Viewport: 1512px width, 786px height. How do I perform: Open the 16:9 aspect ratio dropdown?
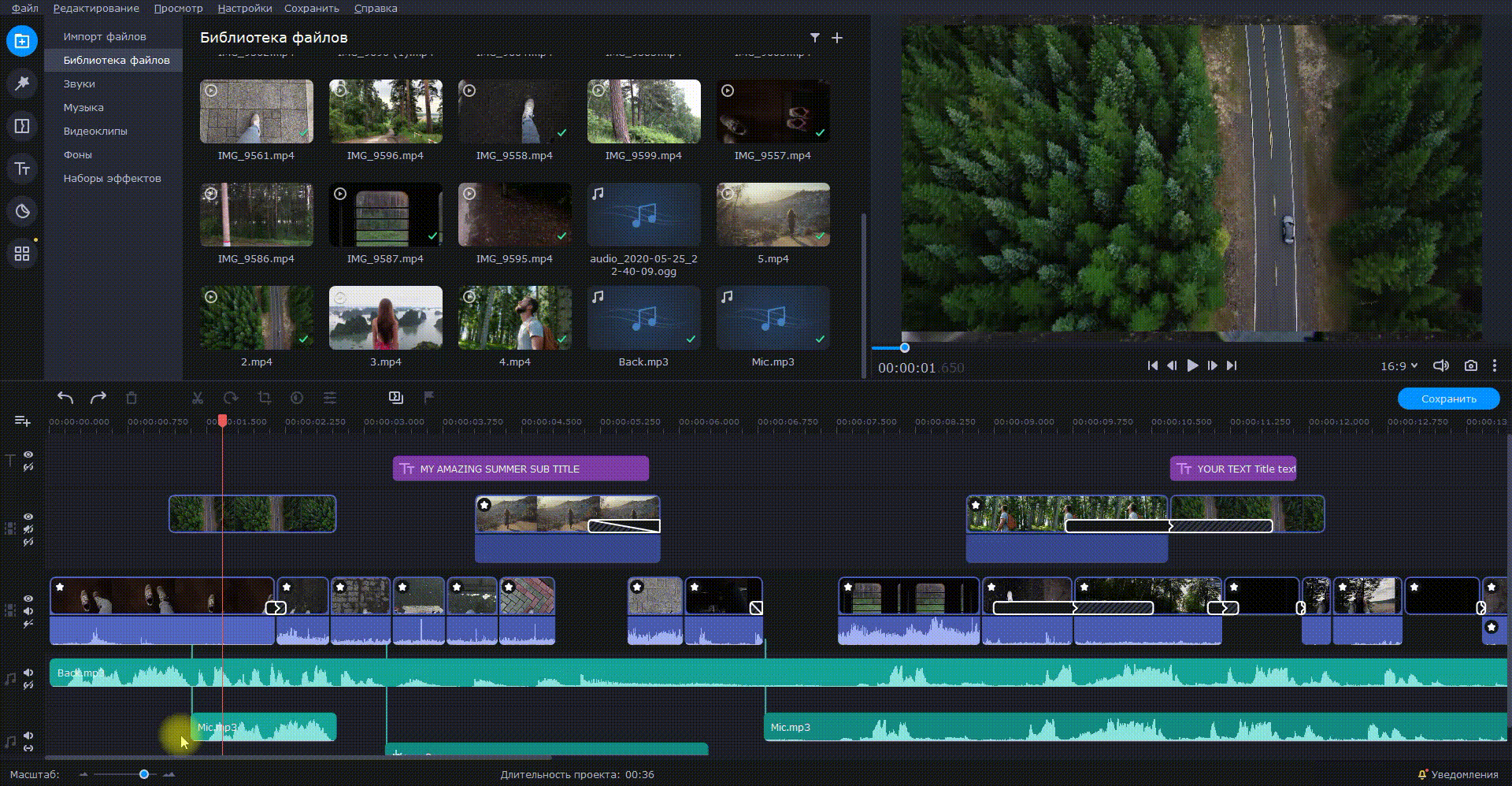1399,366
